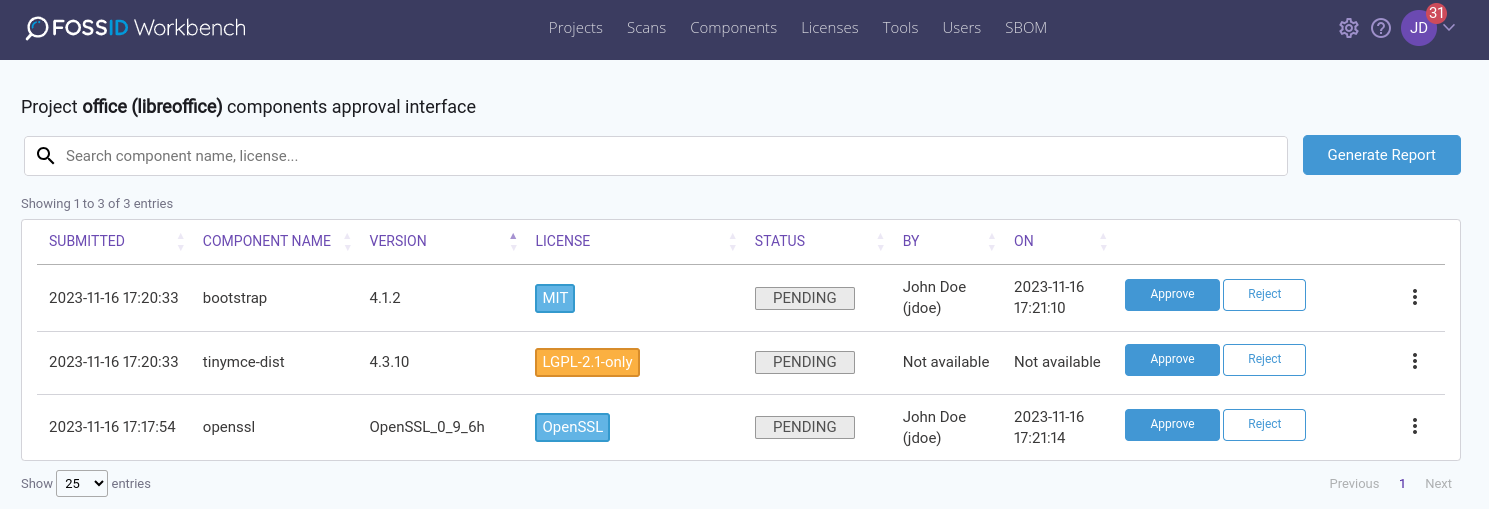Open the kebab menu for bootstrap
1489x509 pixels.
pos(1414,297)
